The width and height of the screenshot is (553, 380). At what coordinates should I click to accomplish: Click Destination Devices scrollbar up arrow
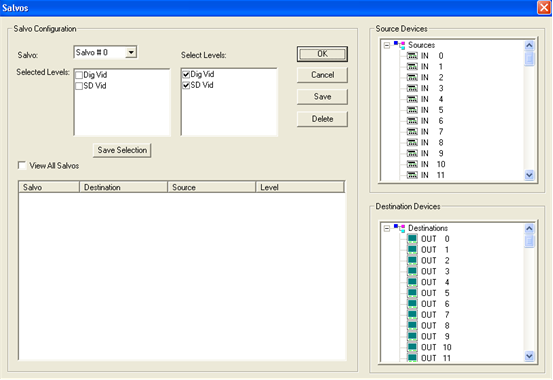point(529,229)
